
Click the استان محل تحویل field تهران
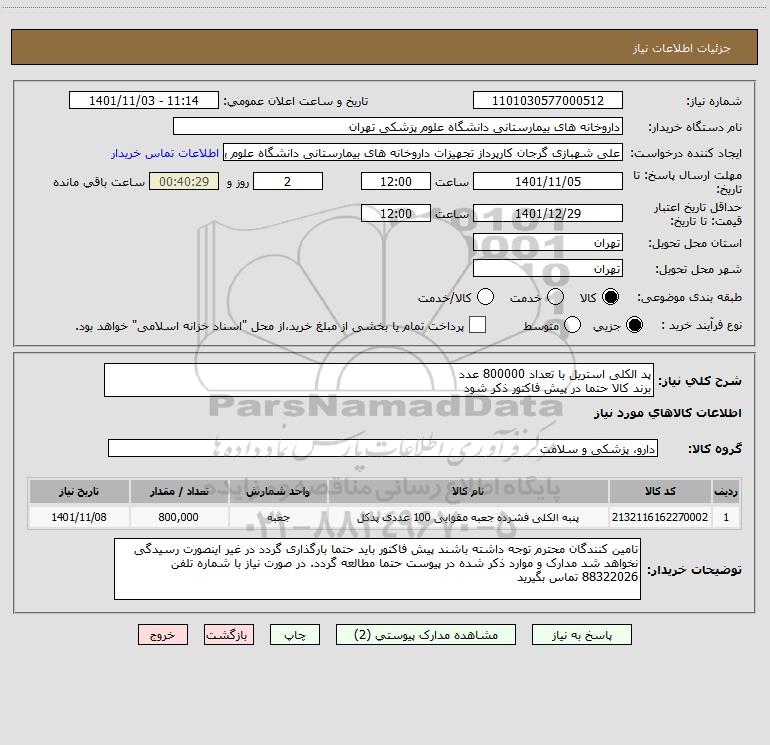[x=548, y=243]
